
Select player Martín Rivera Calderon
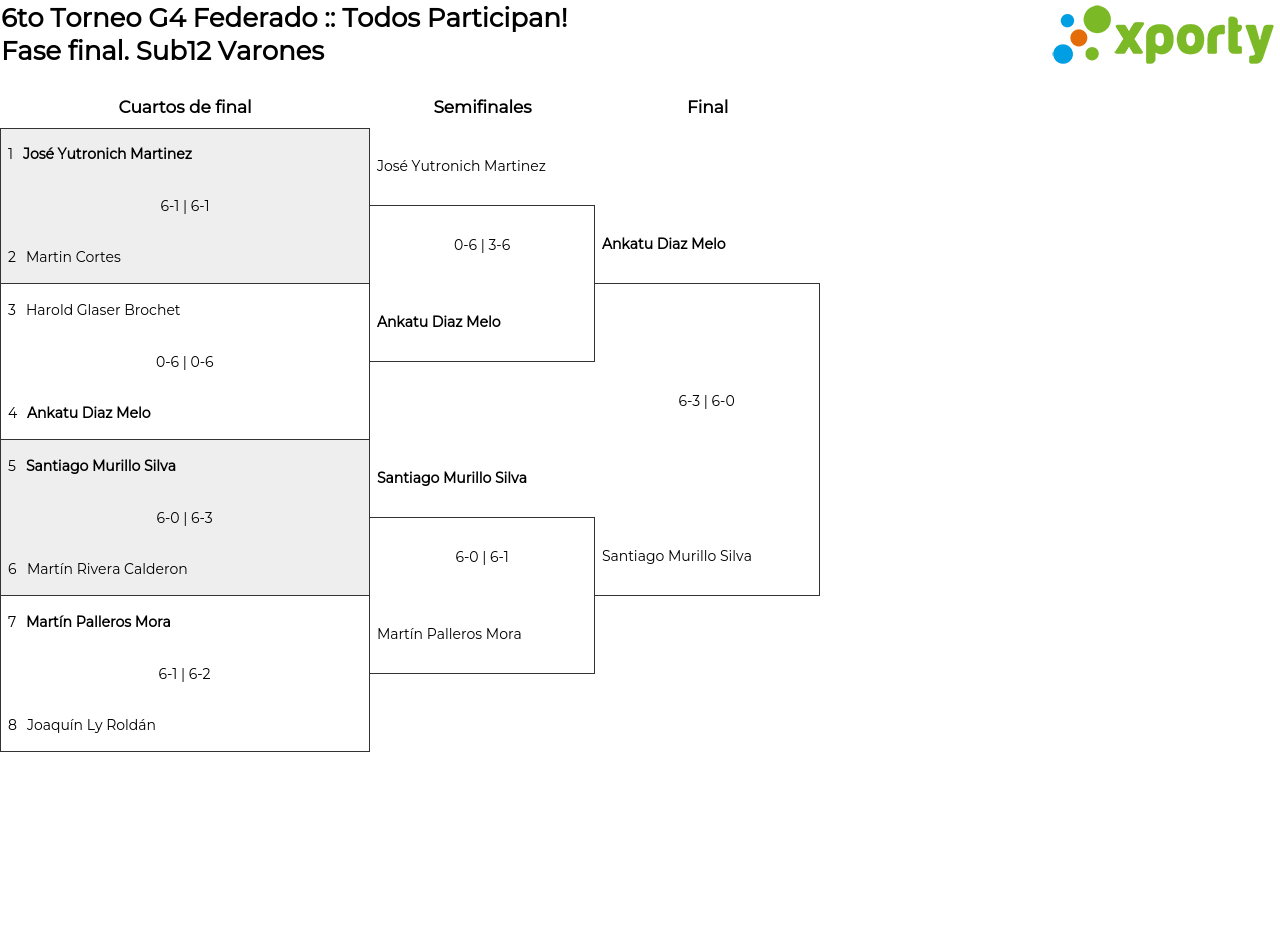[107, 569]
